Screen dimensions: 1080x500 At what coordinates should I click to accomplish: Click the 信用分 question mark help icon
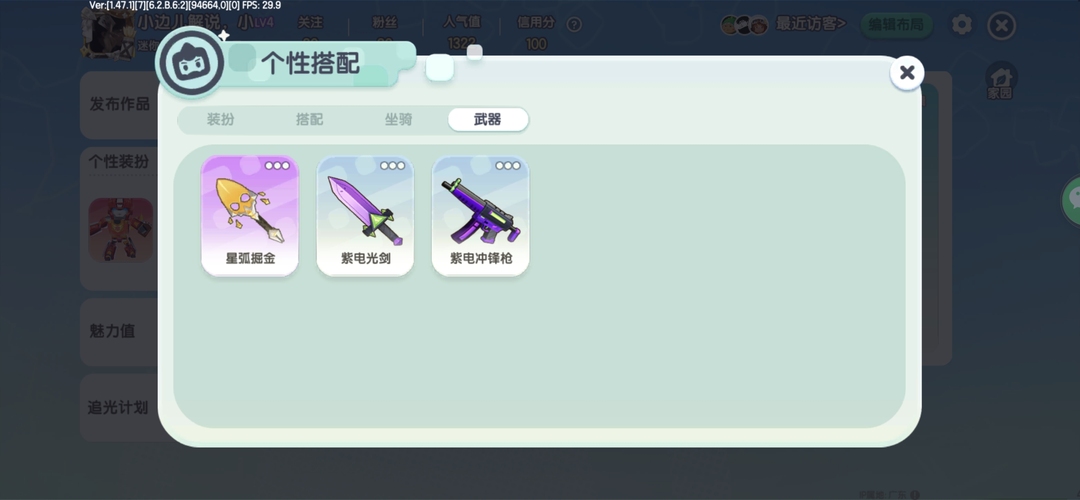pyautogui.click(x=574, y=25)
